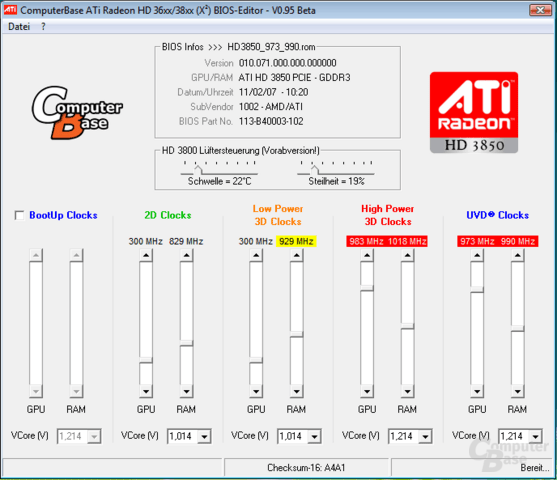Screen dimensions: 557x480
Task: Close the BIOS-Editor window
Action: [x=540, y=10]
